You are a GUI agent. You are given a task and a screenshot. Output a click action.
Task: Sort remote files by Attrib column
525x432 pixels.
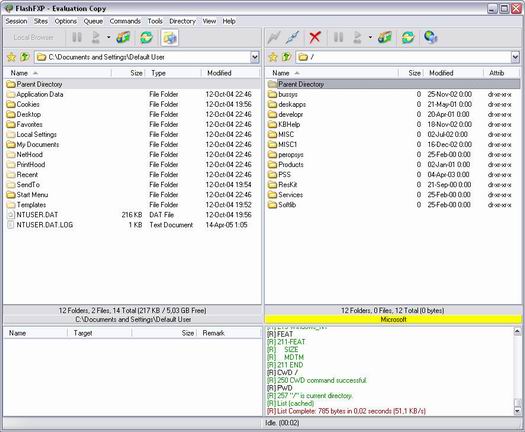(x=502, y=73)
